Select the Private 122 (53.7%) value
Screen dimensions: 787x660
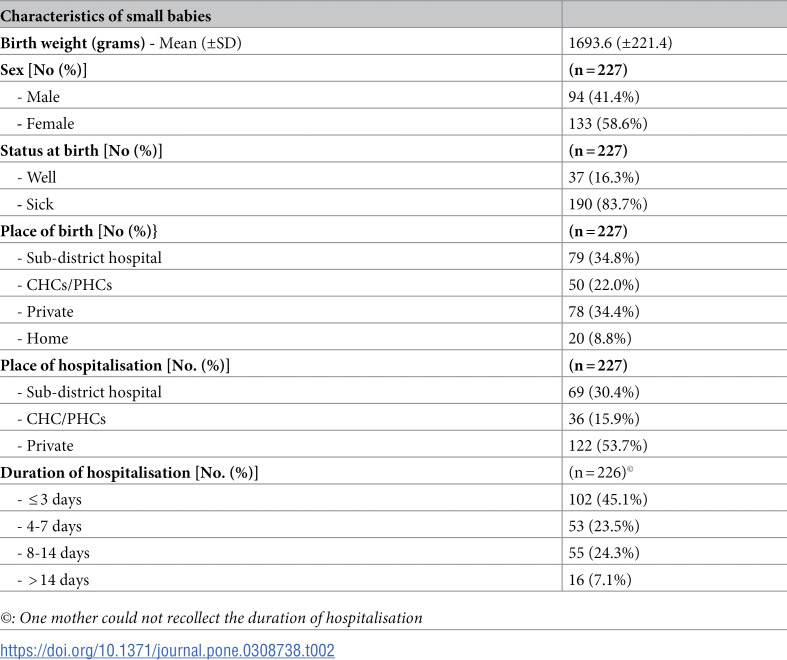pos(608,446)
